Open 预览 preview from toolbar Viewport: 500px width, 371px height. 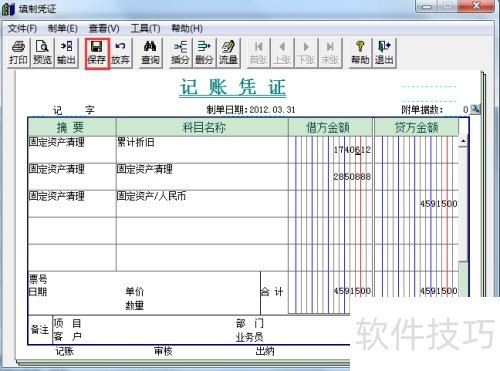tap(42, 53)
